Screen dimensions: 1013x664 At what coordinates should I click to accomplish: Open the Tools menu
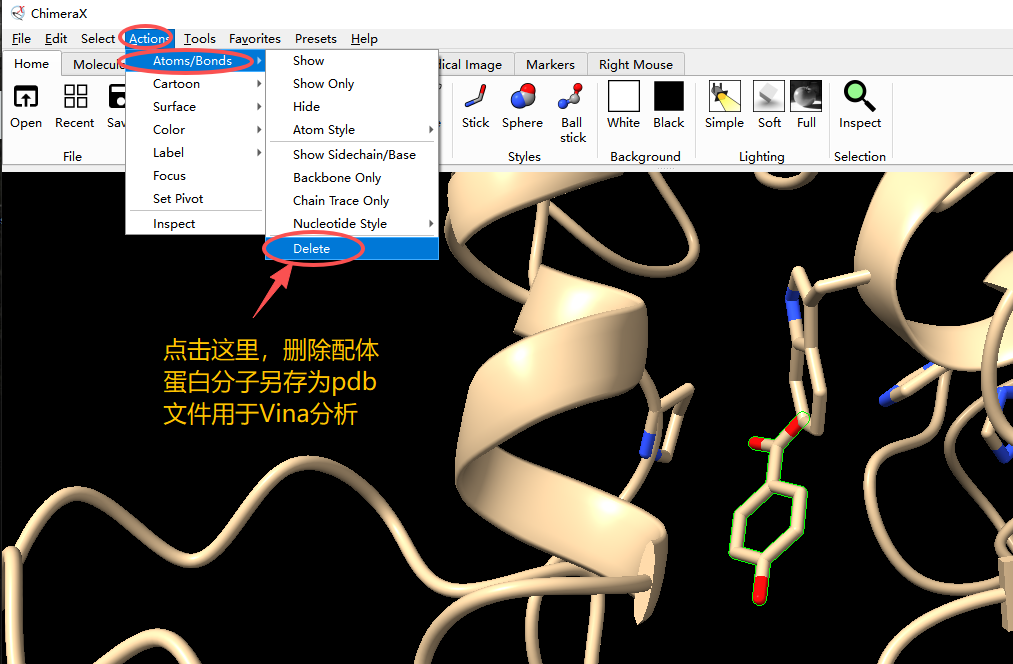(x=199, y=39)
